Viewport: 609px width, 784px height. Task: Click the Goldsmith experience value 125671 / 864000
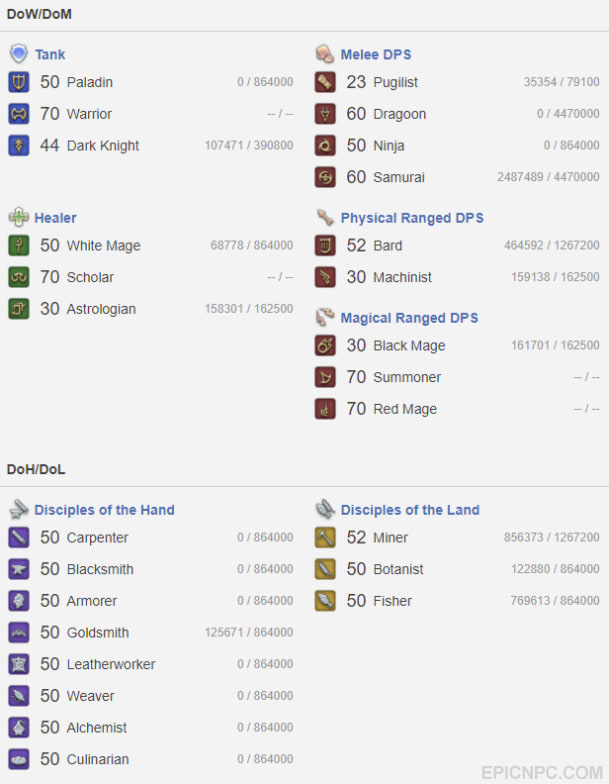[x=248, y=632]
